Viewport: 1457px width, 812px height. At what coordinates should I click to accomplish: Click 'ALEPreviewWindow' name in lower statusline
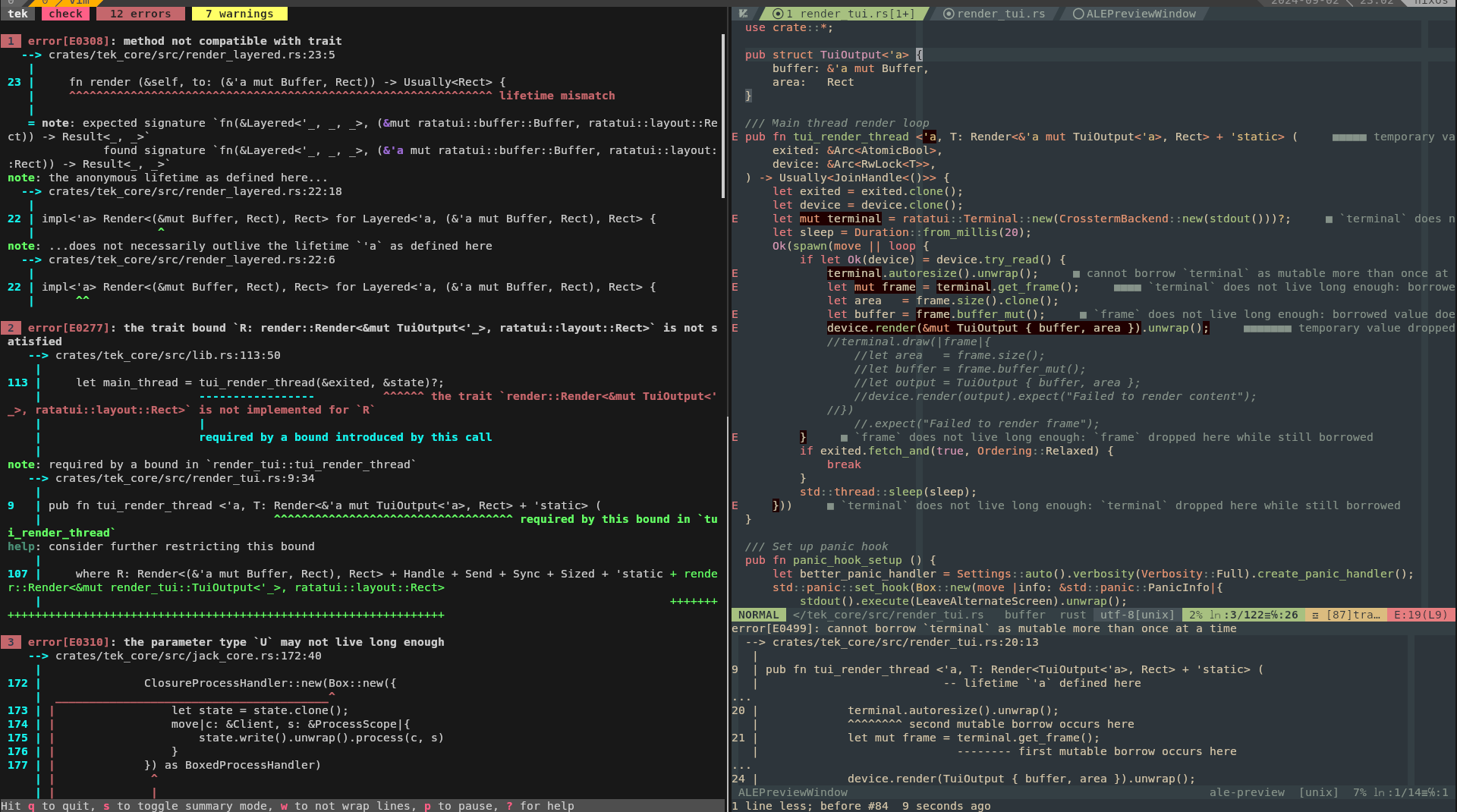[793, 792]
